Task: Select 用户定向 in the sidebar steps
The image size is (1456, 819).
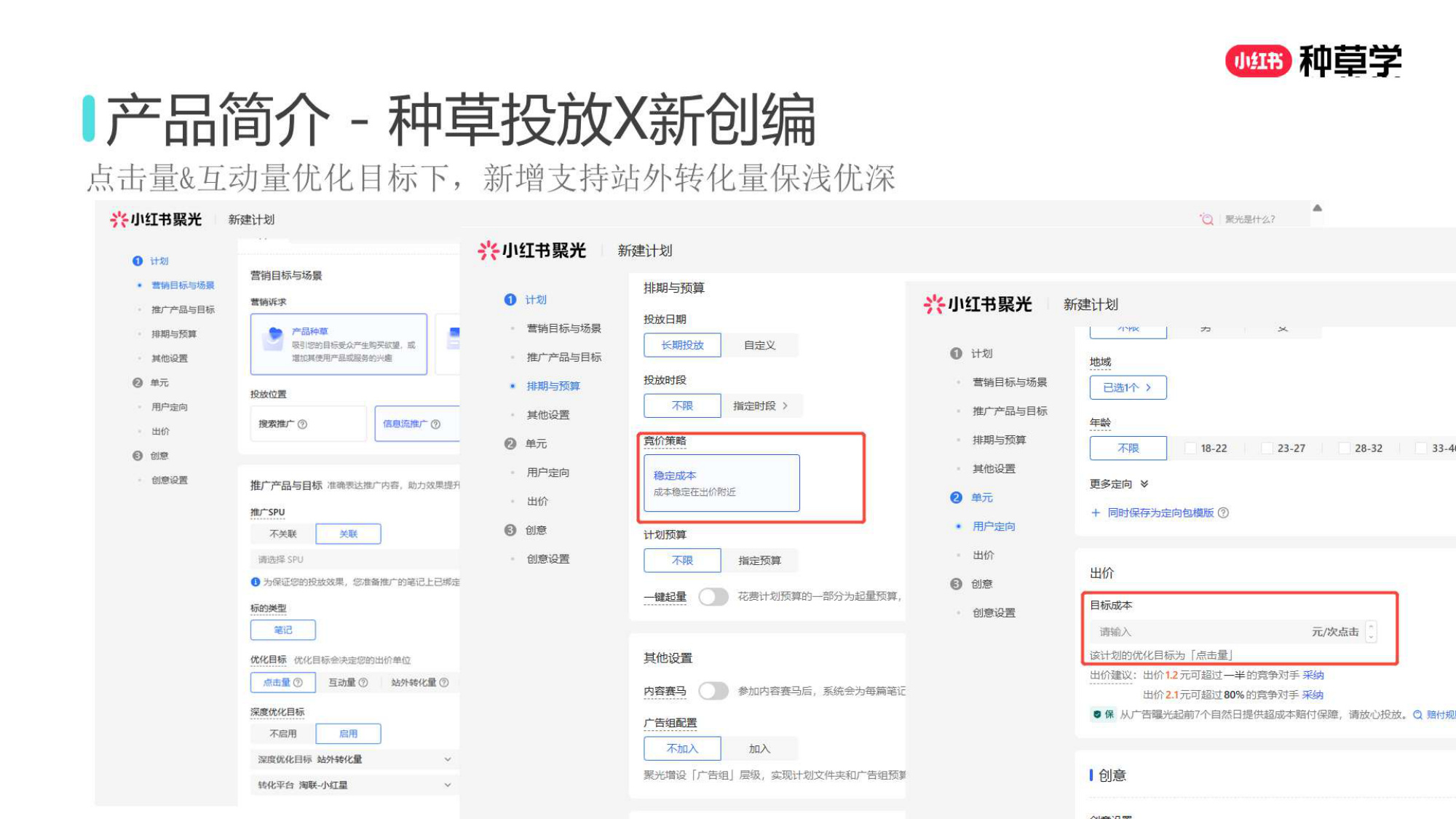Action: tap(993, 526)
